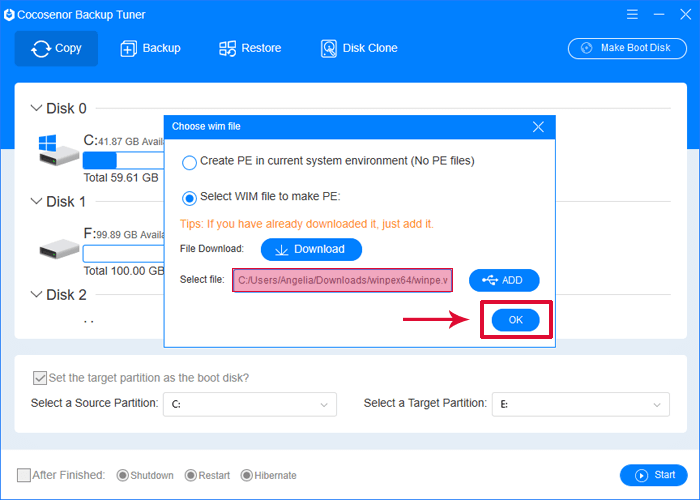Select the Hibernate radio option
This screenshot has width=700, height=500.
pos(246,475)
